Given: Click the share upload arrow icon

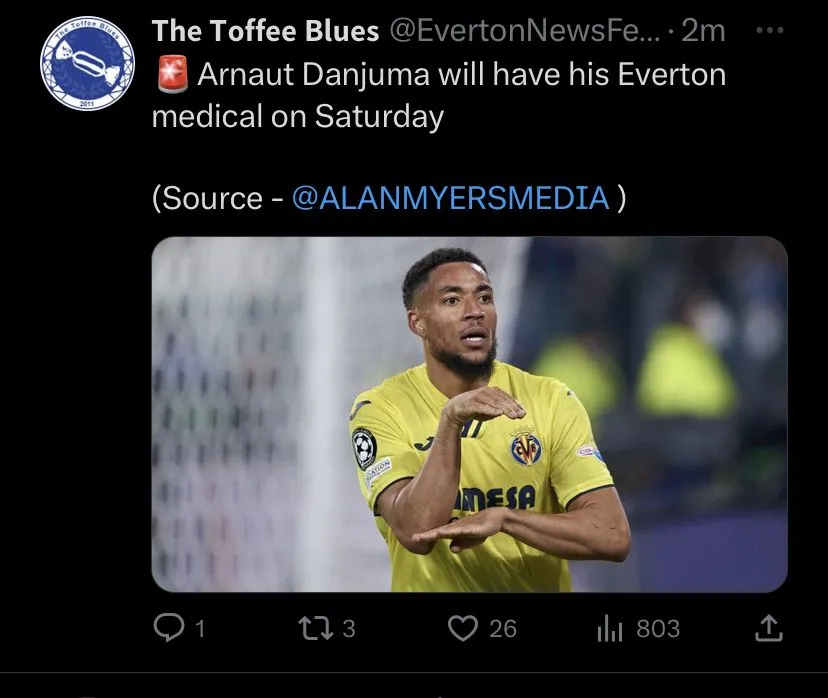Looking at the screenshot, I should tap(767, 628).
